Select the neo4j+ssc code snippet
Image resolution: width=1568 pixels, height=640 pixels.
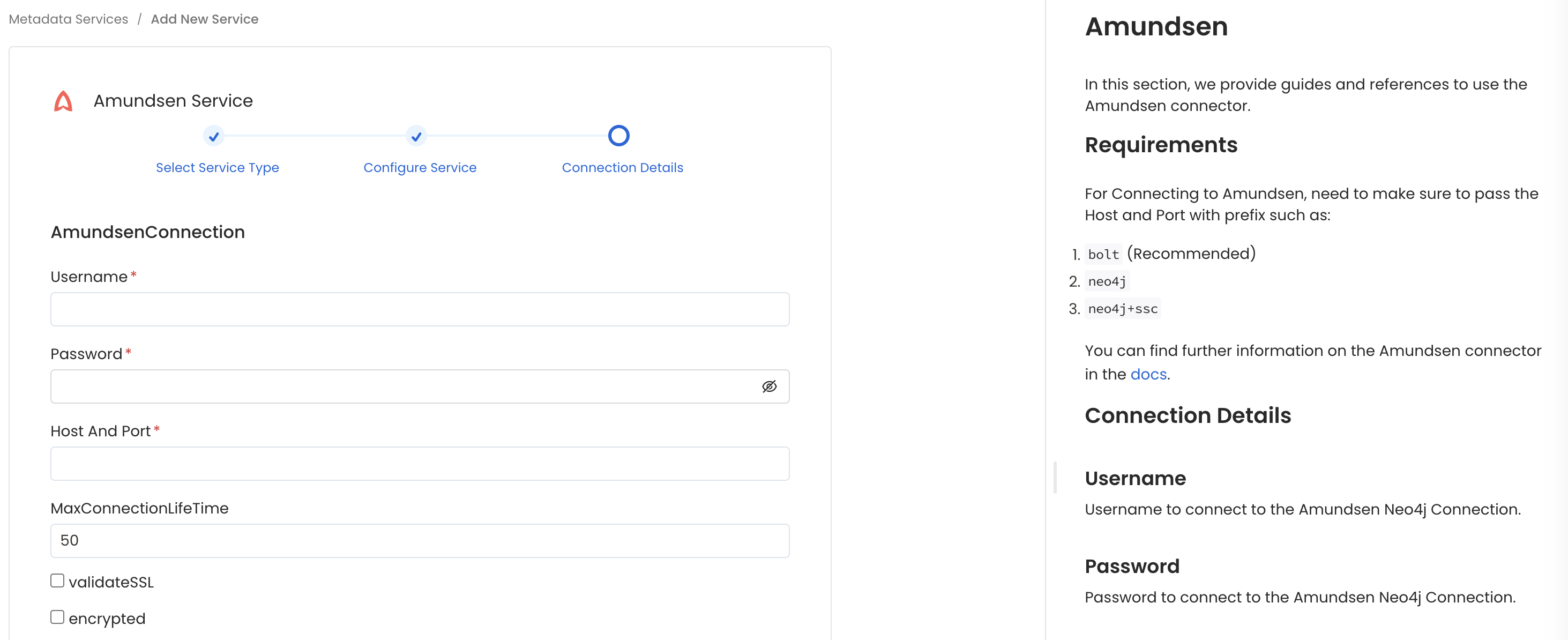point(1123,309)
